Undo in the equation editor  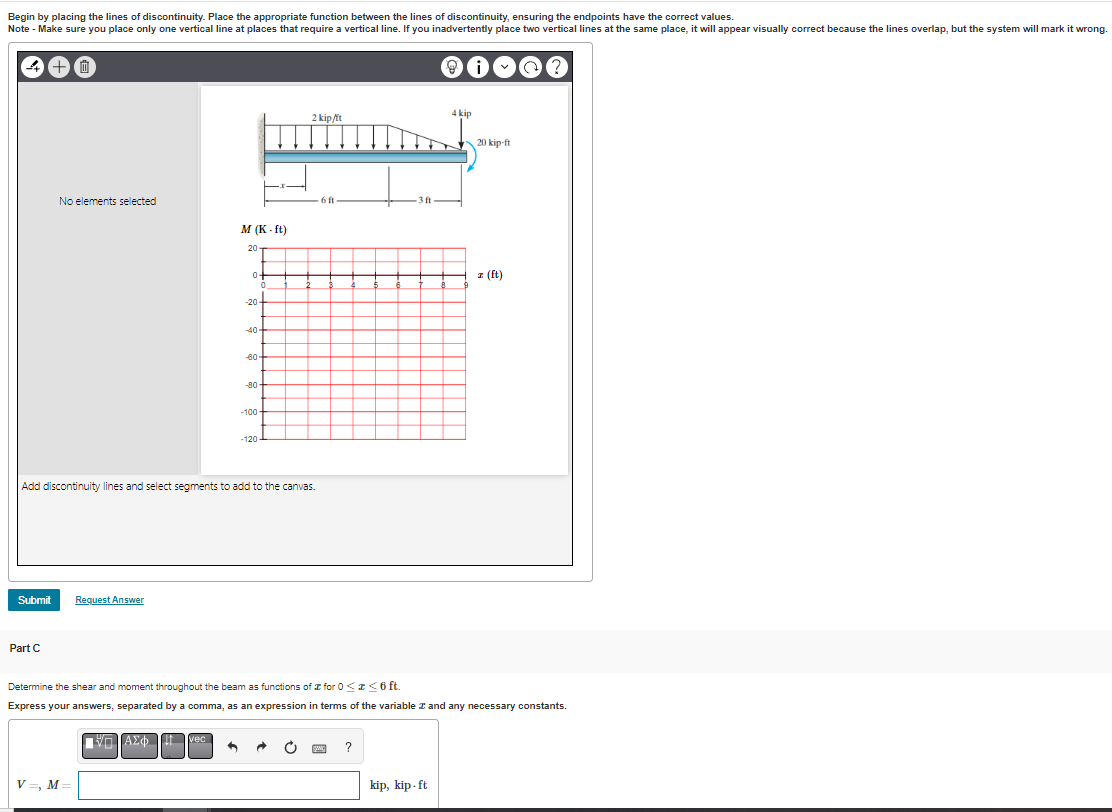point(232,745)
